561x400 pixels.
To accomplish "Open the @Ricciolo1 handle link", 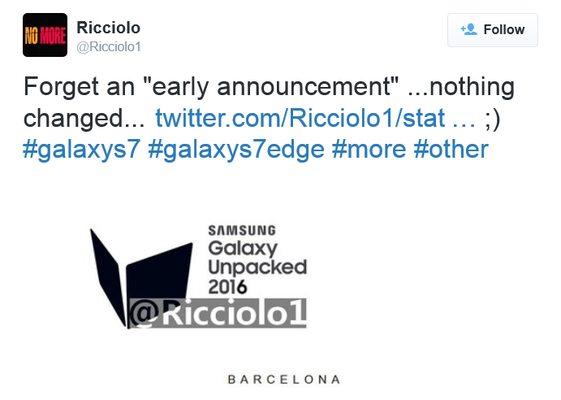I will pos(109,47).
